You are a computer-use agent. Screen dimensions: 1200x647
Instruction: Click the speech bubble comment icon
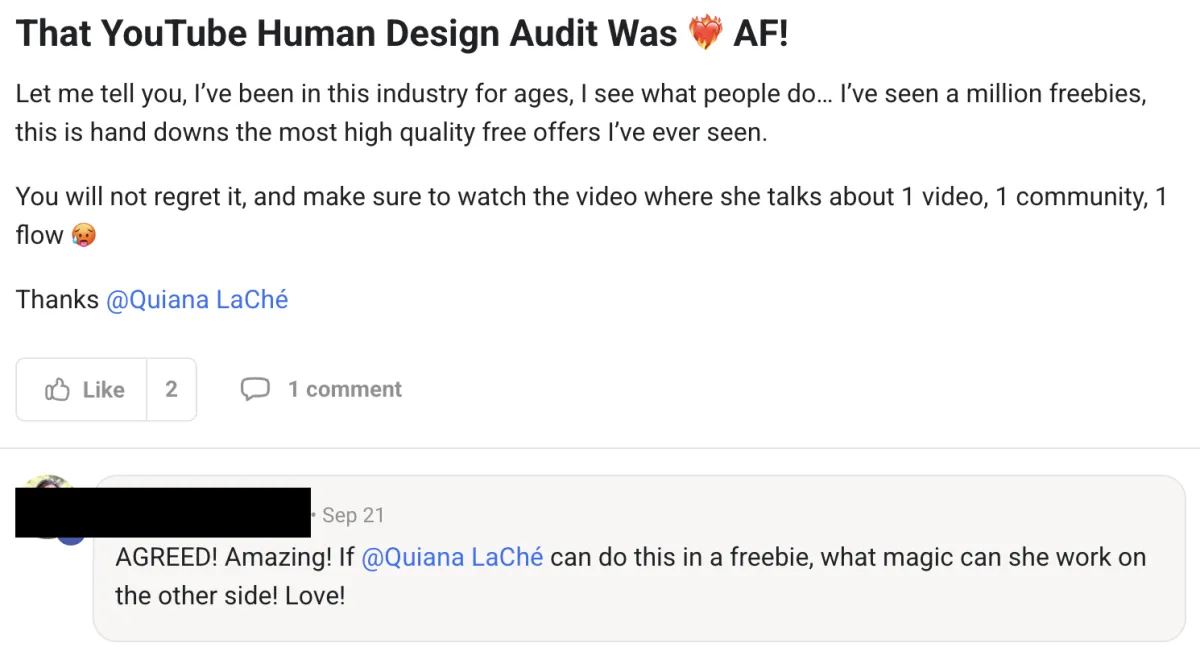point(256,389)
